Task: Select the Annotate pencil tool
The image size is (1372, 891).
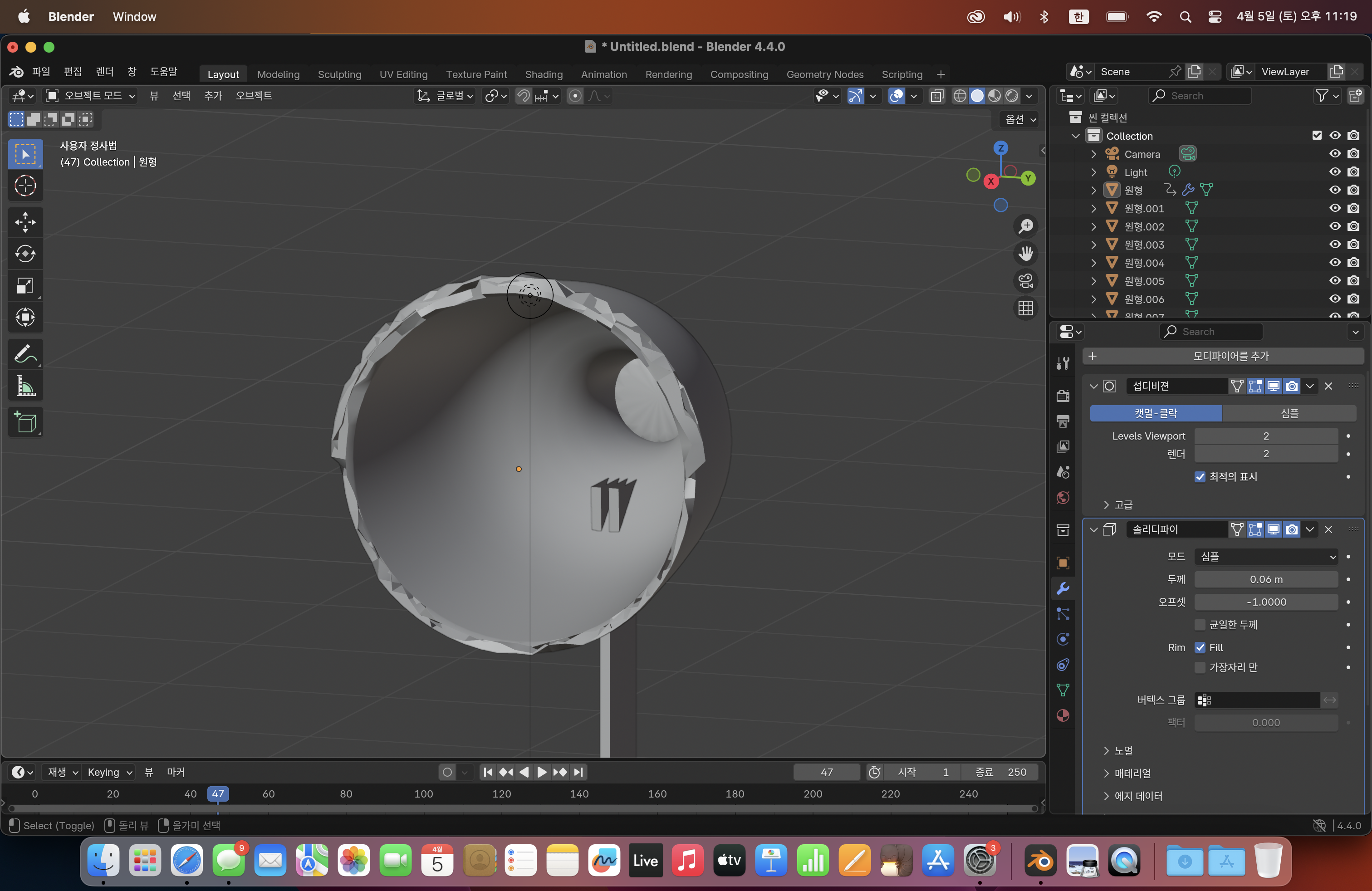Action: coord(25,353)
